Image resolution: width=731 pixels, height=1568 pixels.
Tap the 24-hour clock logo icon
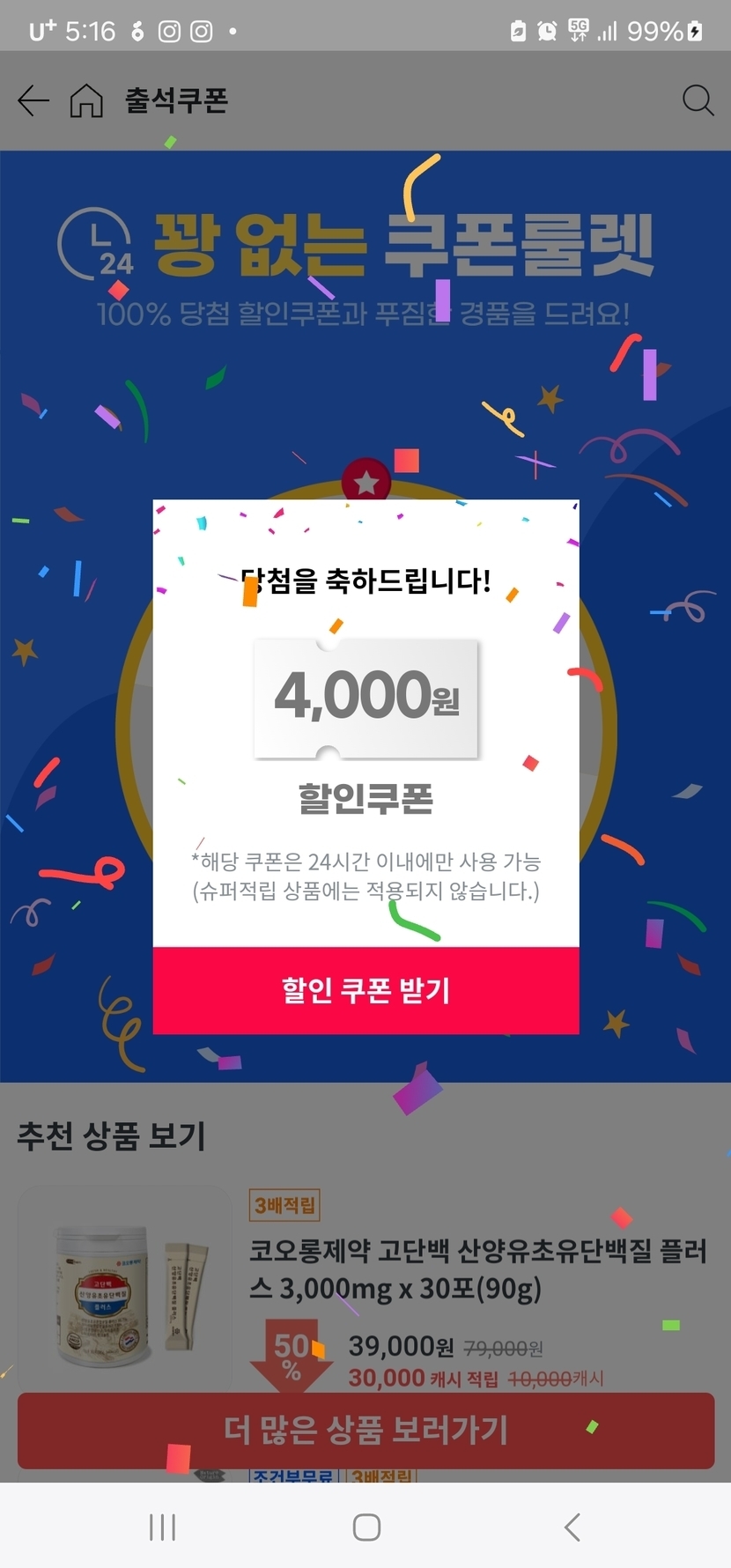pyautogui.click(x=95, y=244)
